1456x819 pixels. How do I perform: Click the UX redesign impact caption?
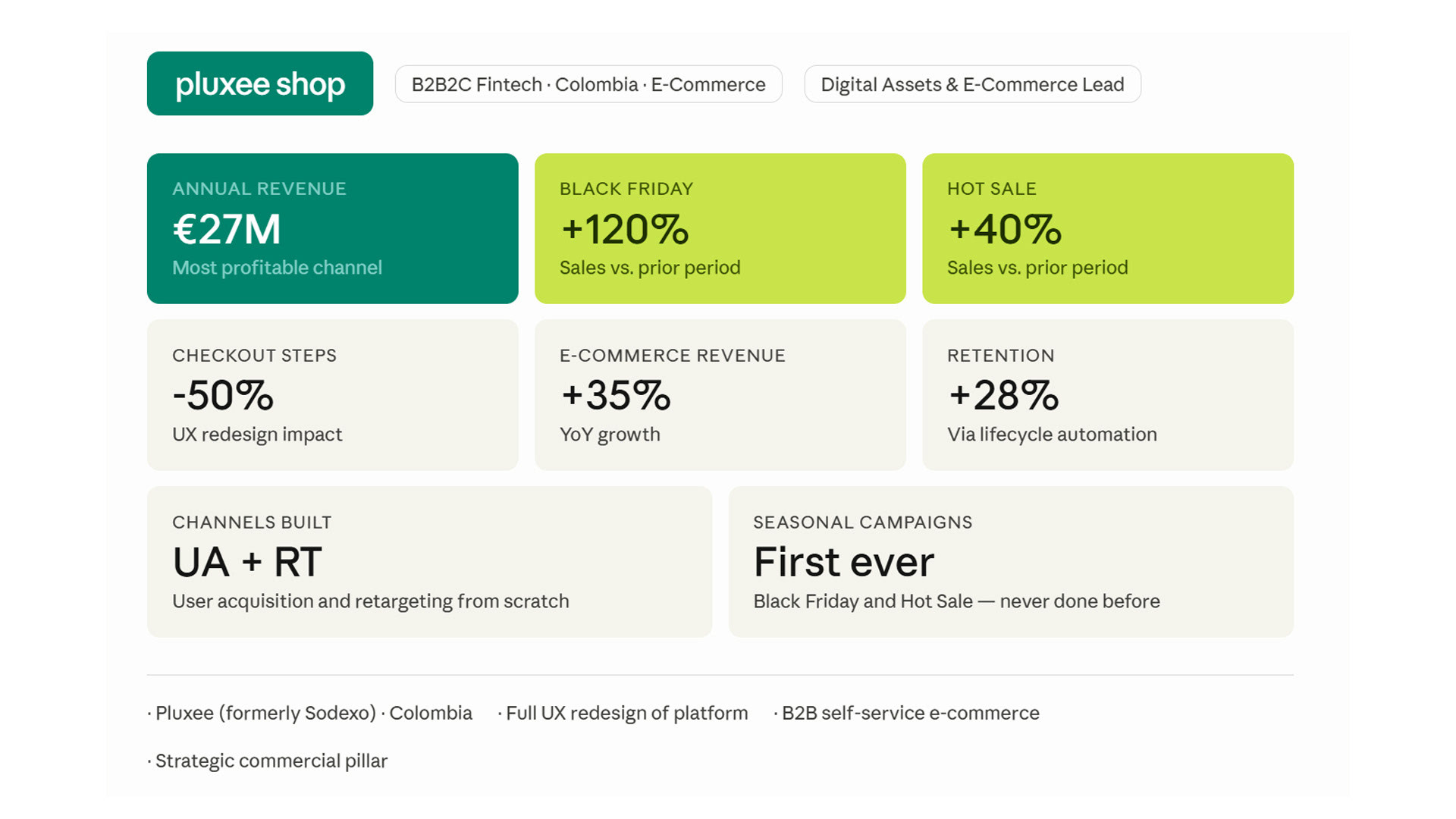pyautogui.click(x=257, y=435)
